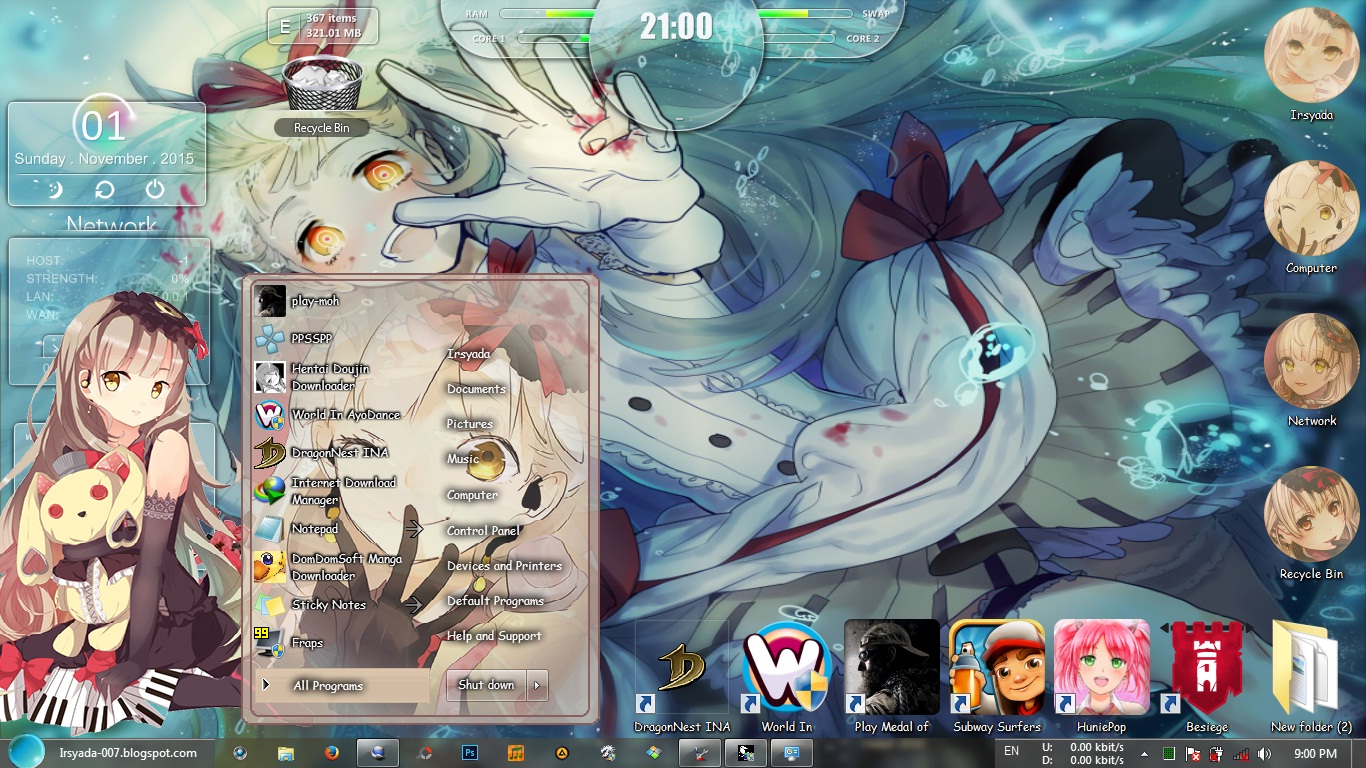Open the Irsyada user folder link
Viewport: 1366px width, 768px height.
469,354
